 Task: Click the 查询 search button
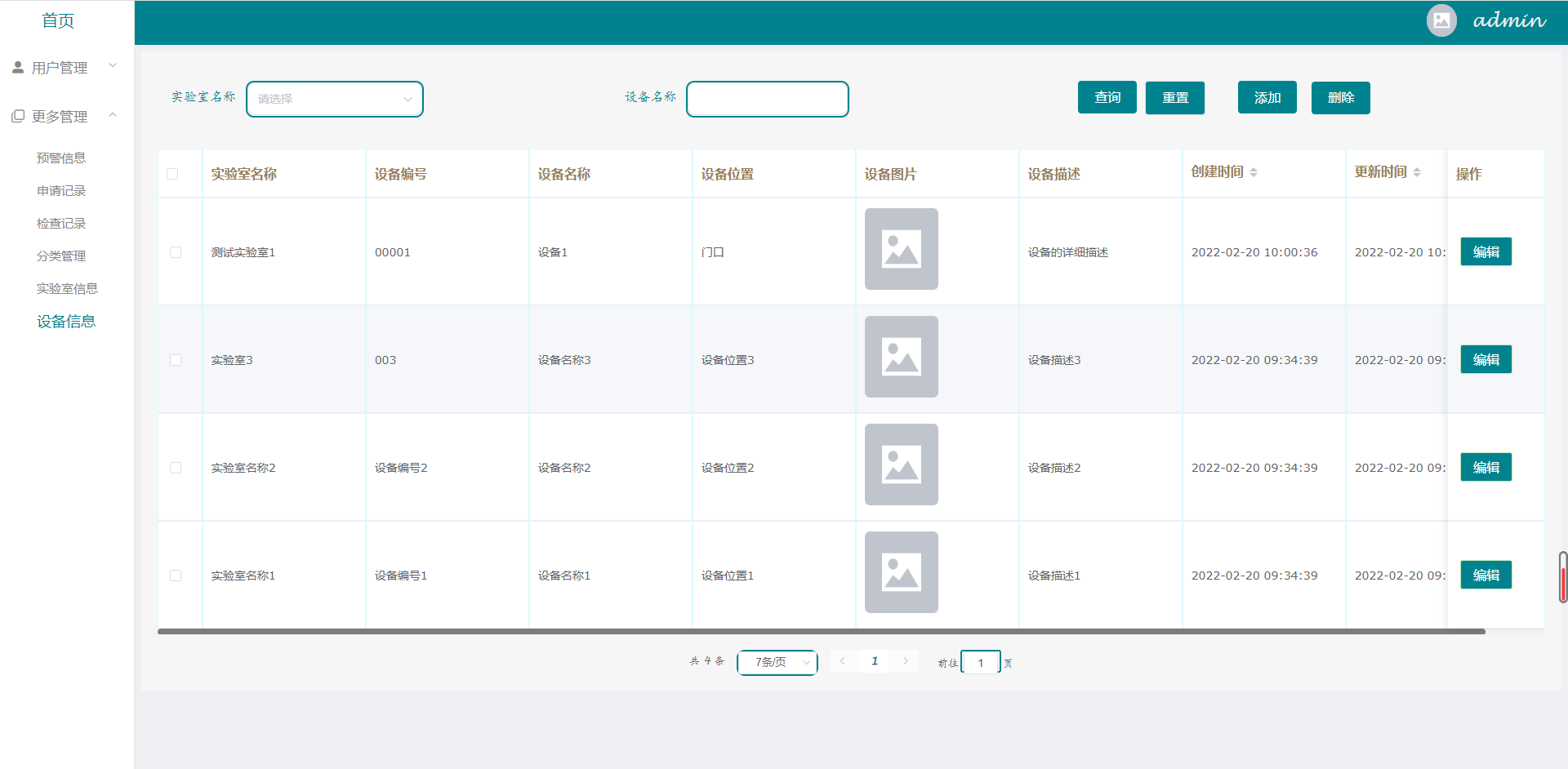coord(1107,97)
